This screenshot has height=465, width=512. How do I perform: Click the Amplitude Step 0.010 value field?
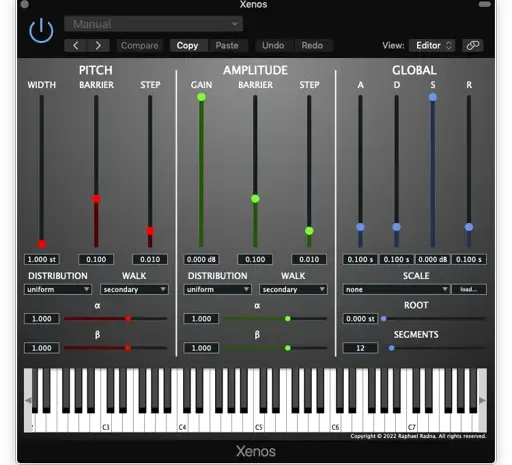pos(309,259)
